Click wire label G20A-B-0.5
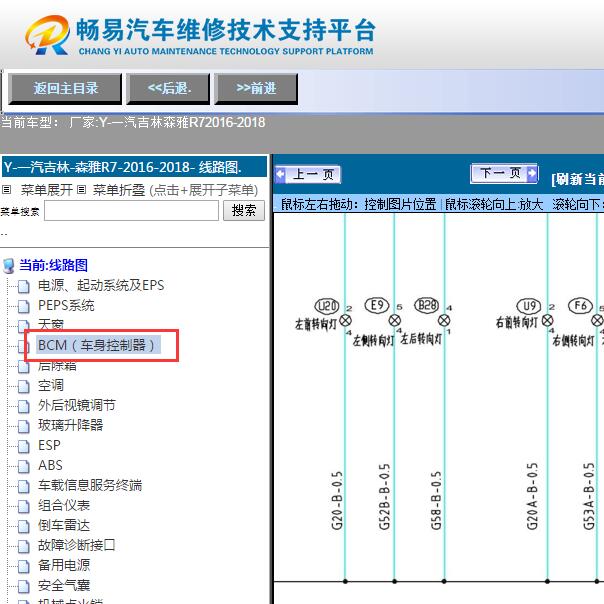This screenshot has width=604, height=604. (x=532, y=497)
